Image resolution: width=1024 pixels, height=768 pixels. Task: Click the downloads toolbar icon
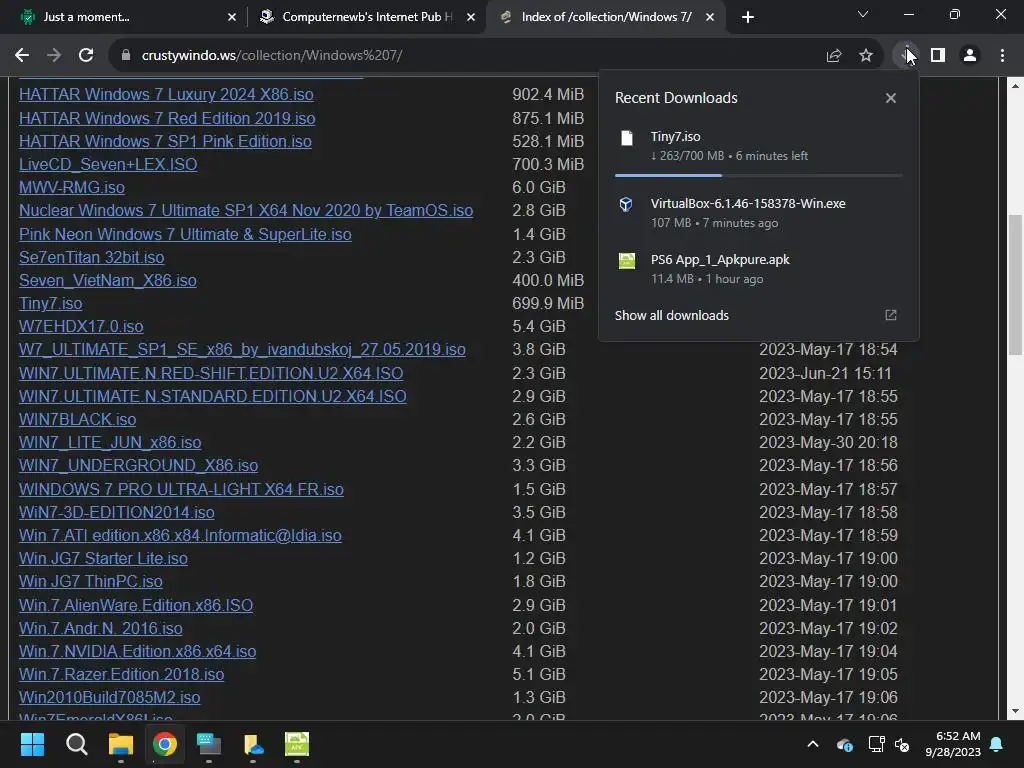(906, 56)
